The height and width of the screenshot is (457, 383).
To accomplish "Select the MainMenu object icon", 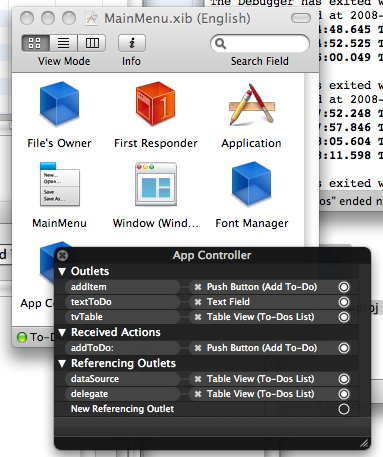I will click(60, 184).
